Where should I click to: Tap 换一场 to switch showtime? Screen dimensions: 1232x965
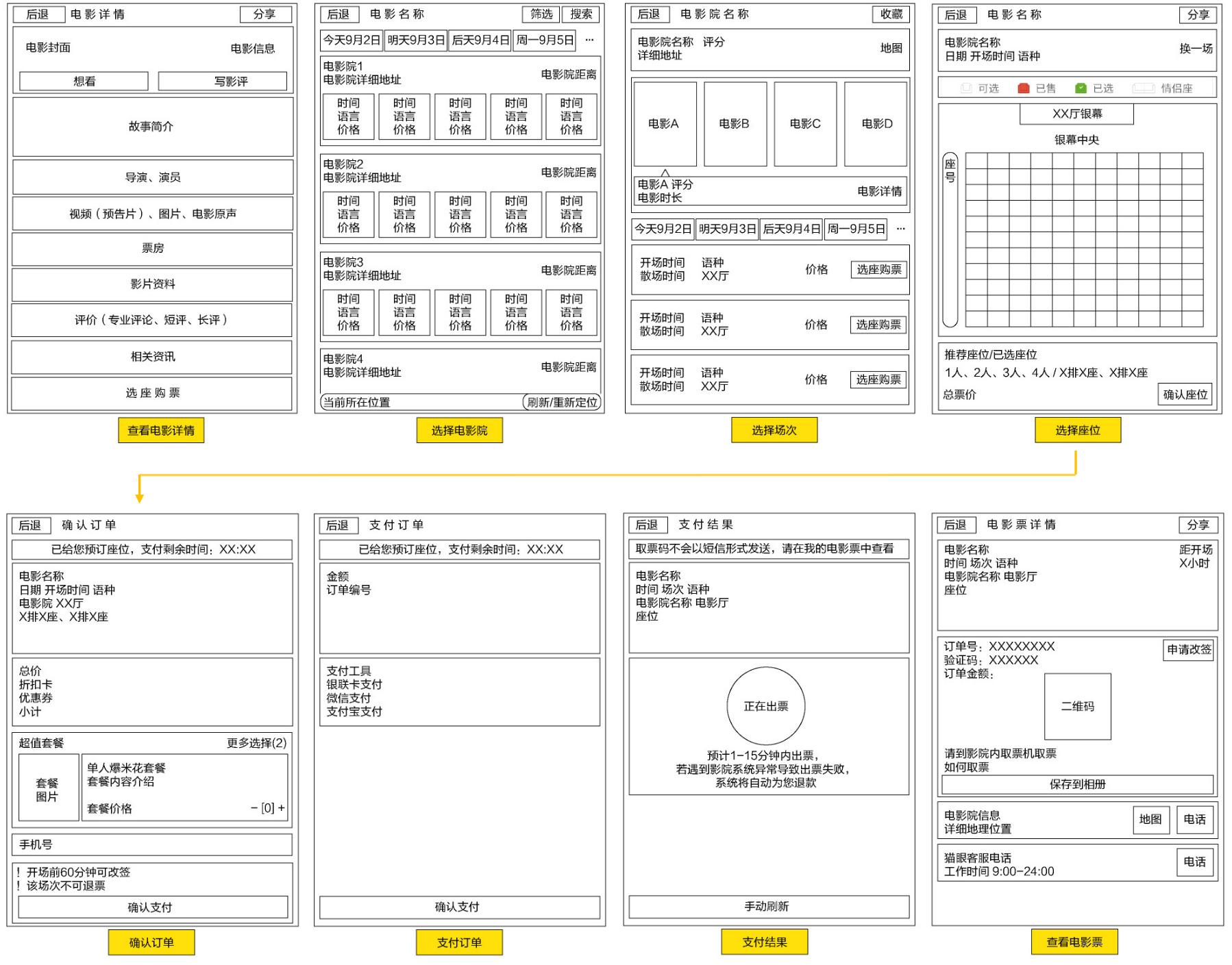(x=1196, y=49)
